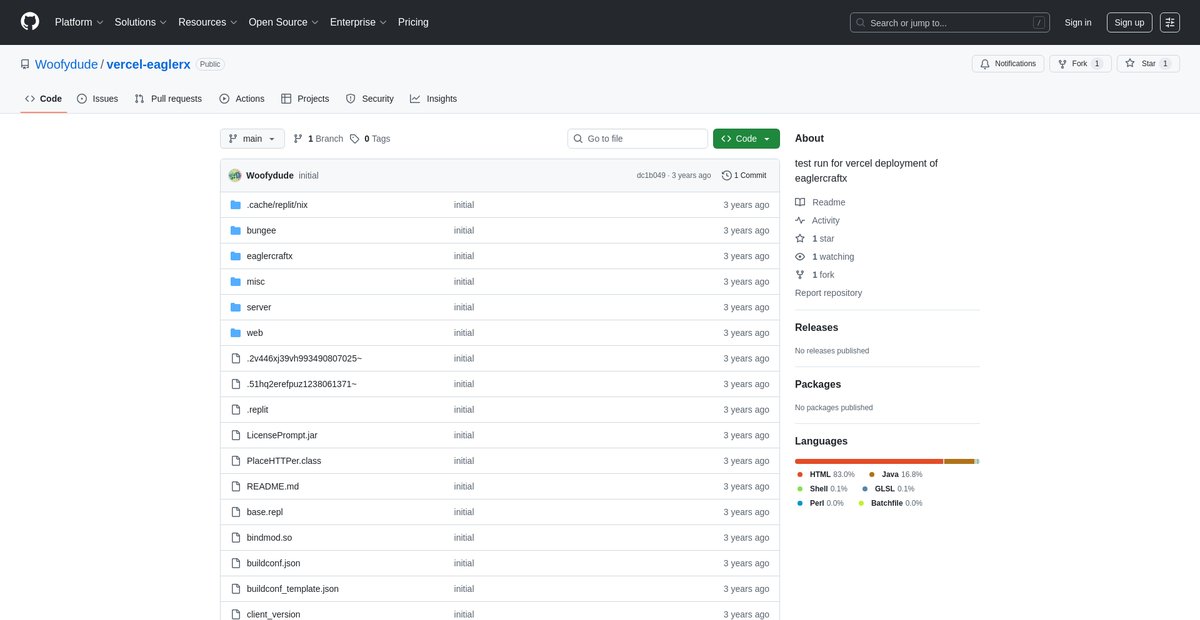Viewport: 1200px width, 620px height.
Task: Switch to the Insights tab
Action: pos(433,99)
